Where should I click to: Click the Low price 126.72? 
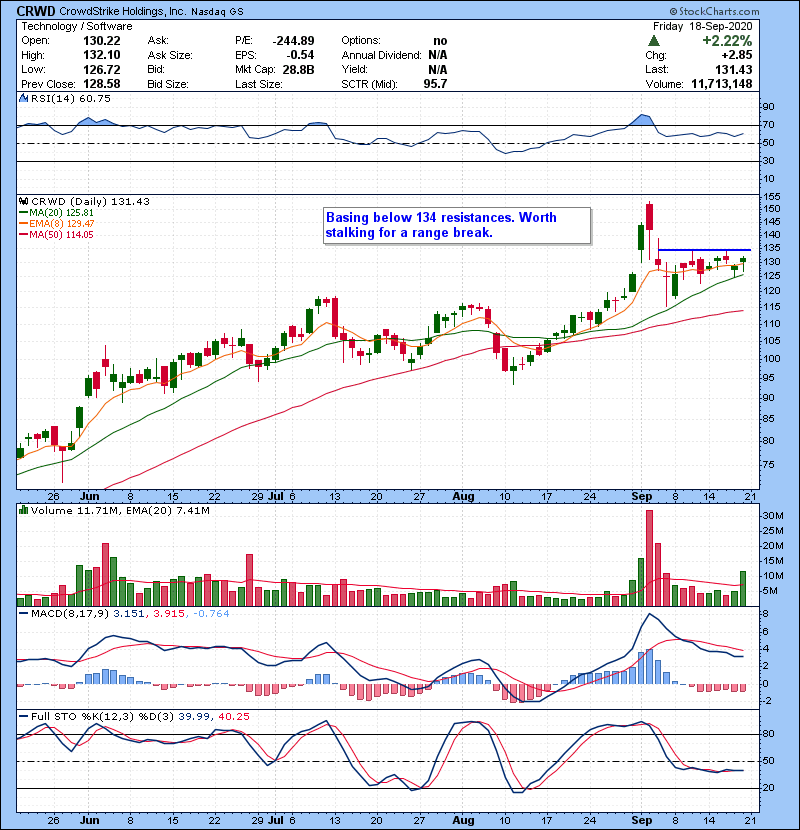click(x=102, y=69)
